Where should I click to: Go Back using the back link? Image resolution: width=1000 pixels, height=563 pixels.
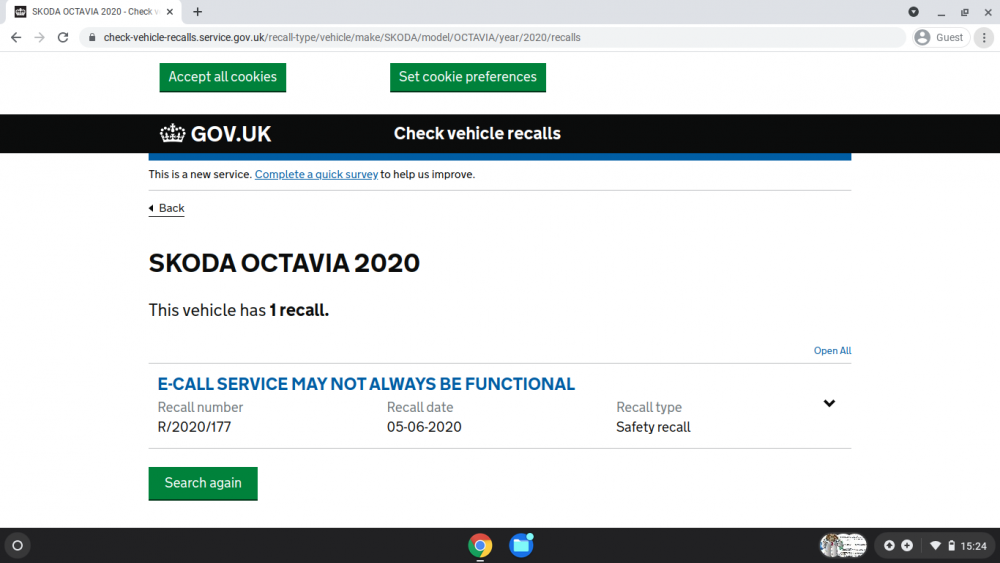tap(166, 208)
